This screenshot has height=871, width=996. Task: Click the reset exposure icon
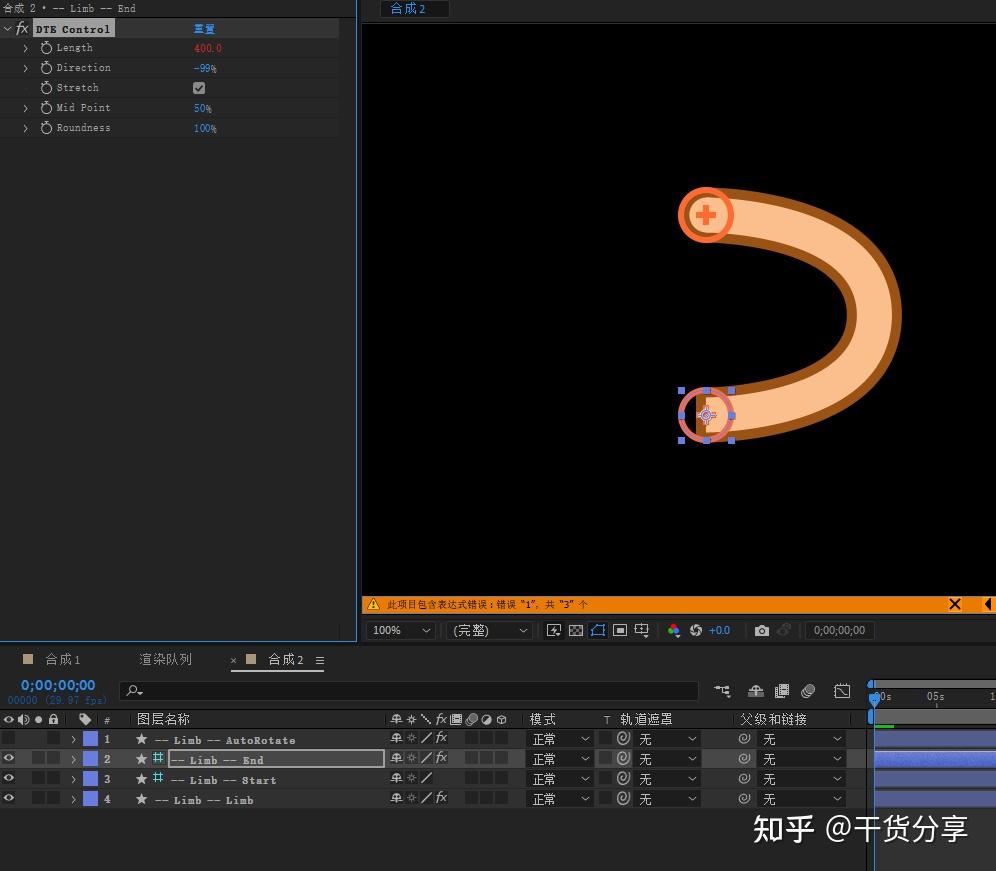[x=696, y=630]
